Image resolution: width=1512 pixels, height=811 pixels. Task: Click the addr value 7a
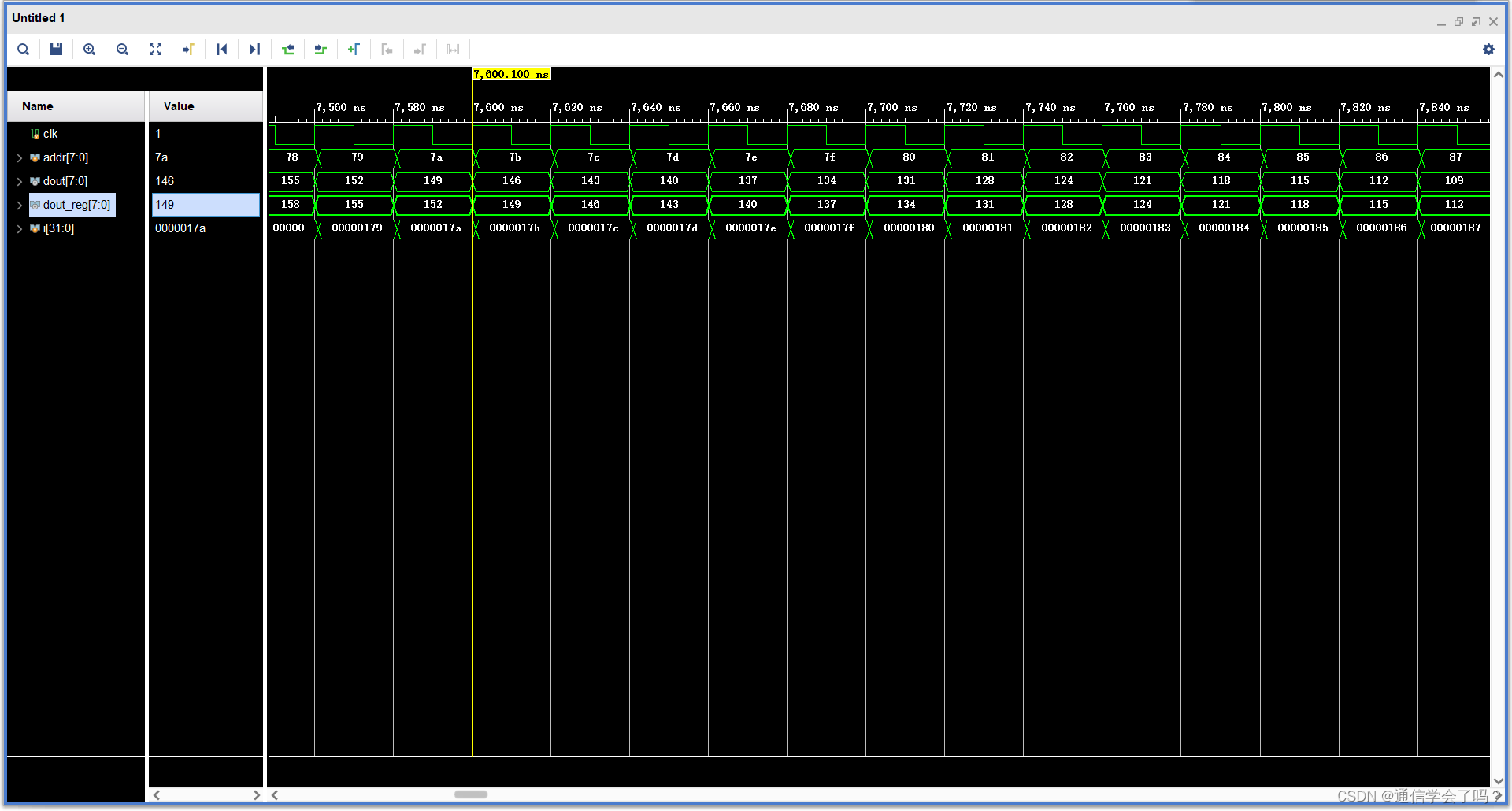[x=161, y=157]
